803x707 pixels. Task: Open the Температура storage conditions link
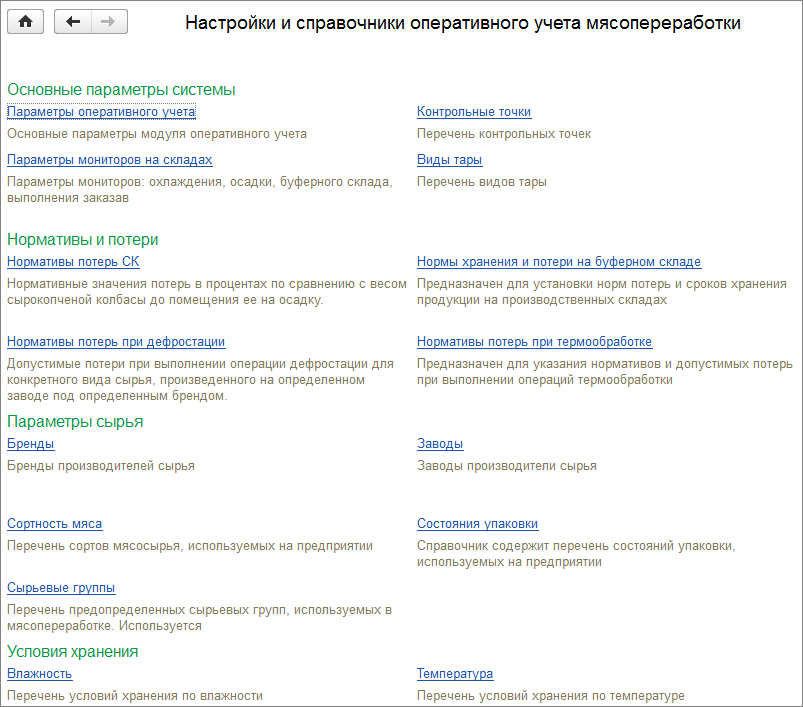(455, 674)
